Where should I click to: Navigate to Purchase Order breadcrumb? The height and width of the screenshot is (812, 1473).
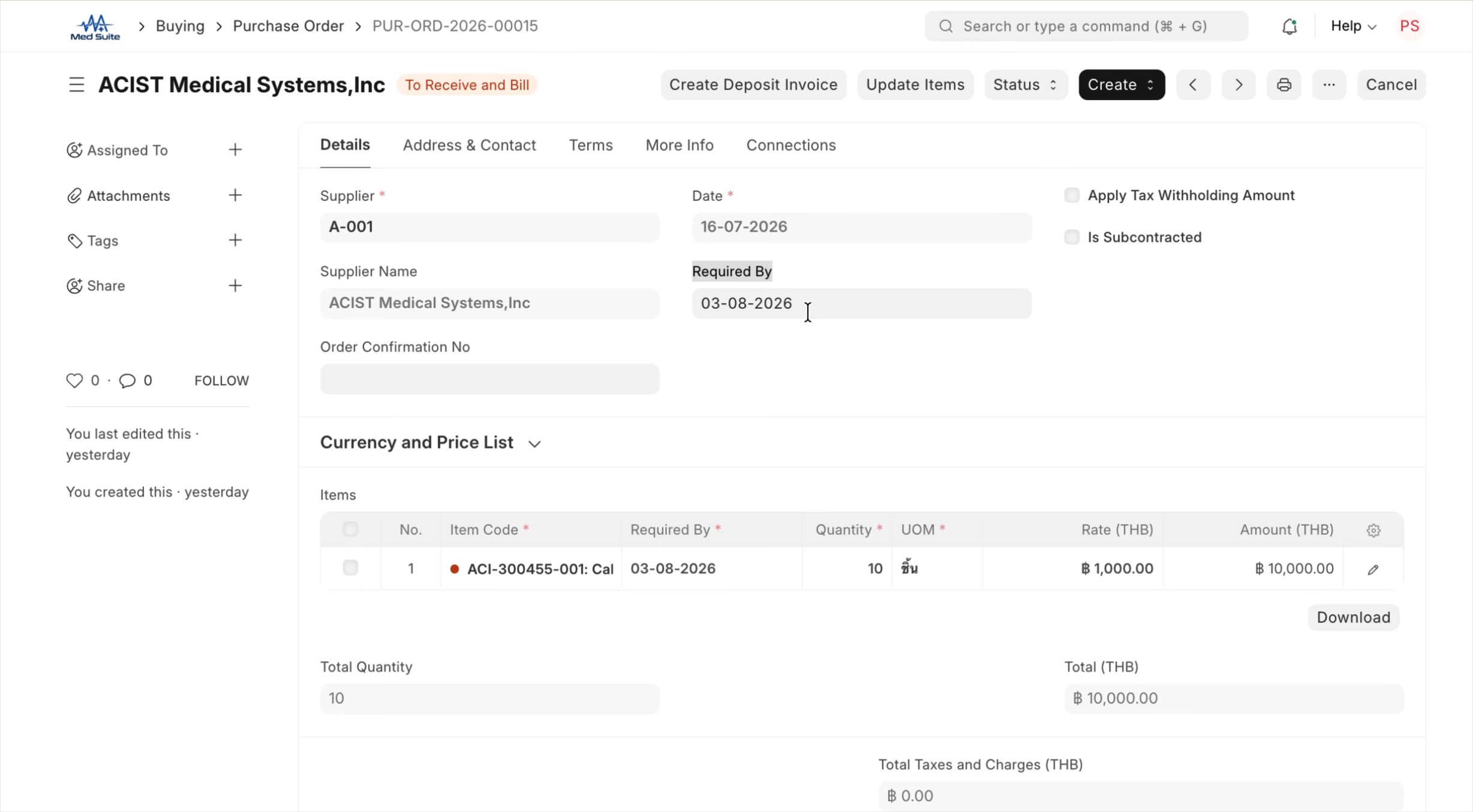tap(288, 26)
